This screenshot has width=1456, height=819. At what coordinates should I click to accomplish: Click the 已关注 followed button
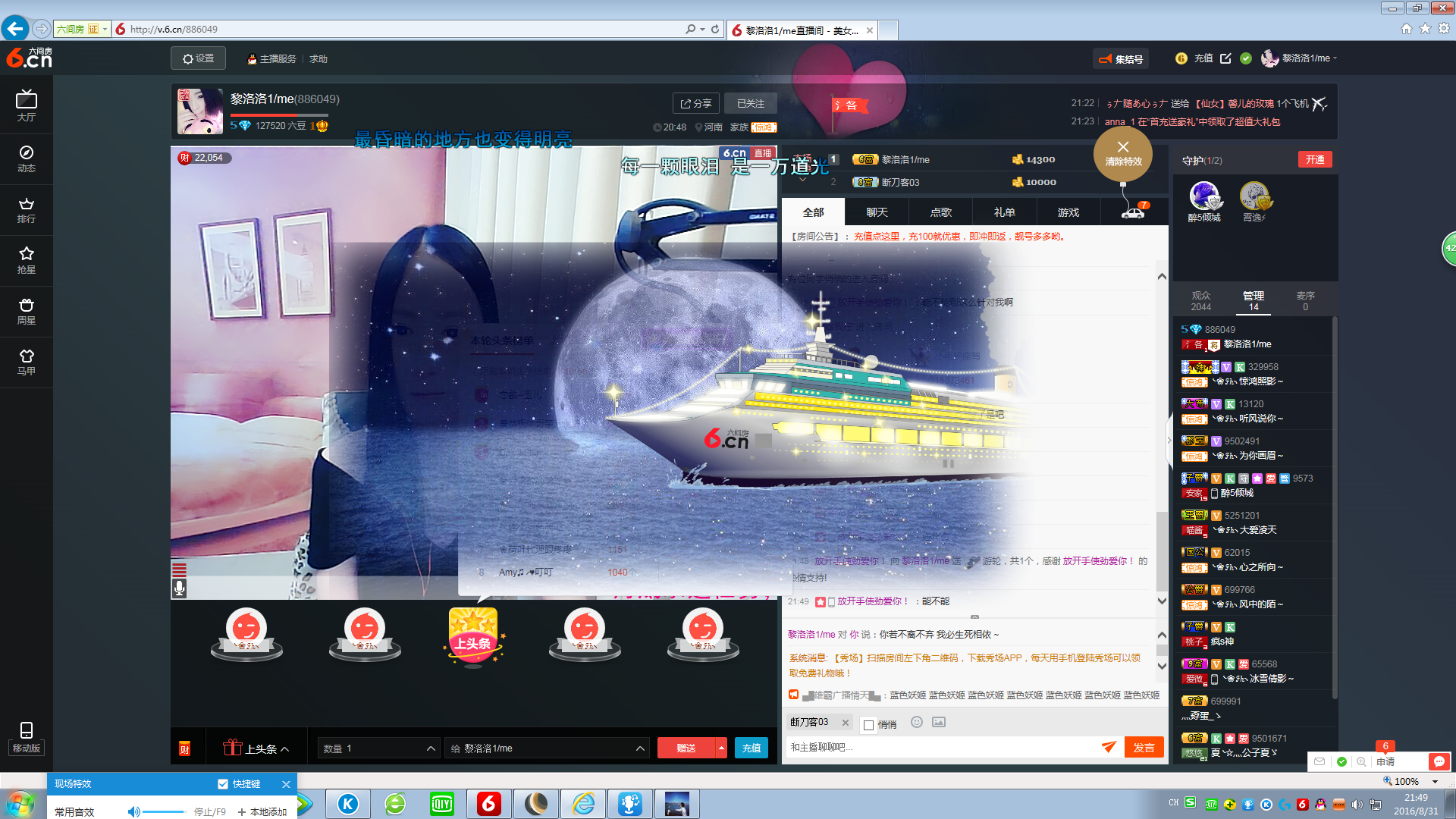pyautogui.click(x=751, y=104)
